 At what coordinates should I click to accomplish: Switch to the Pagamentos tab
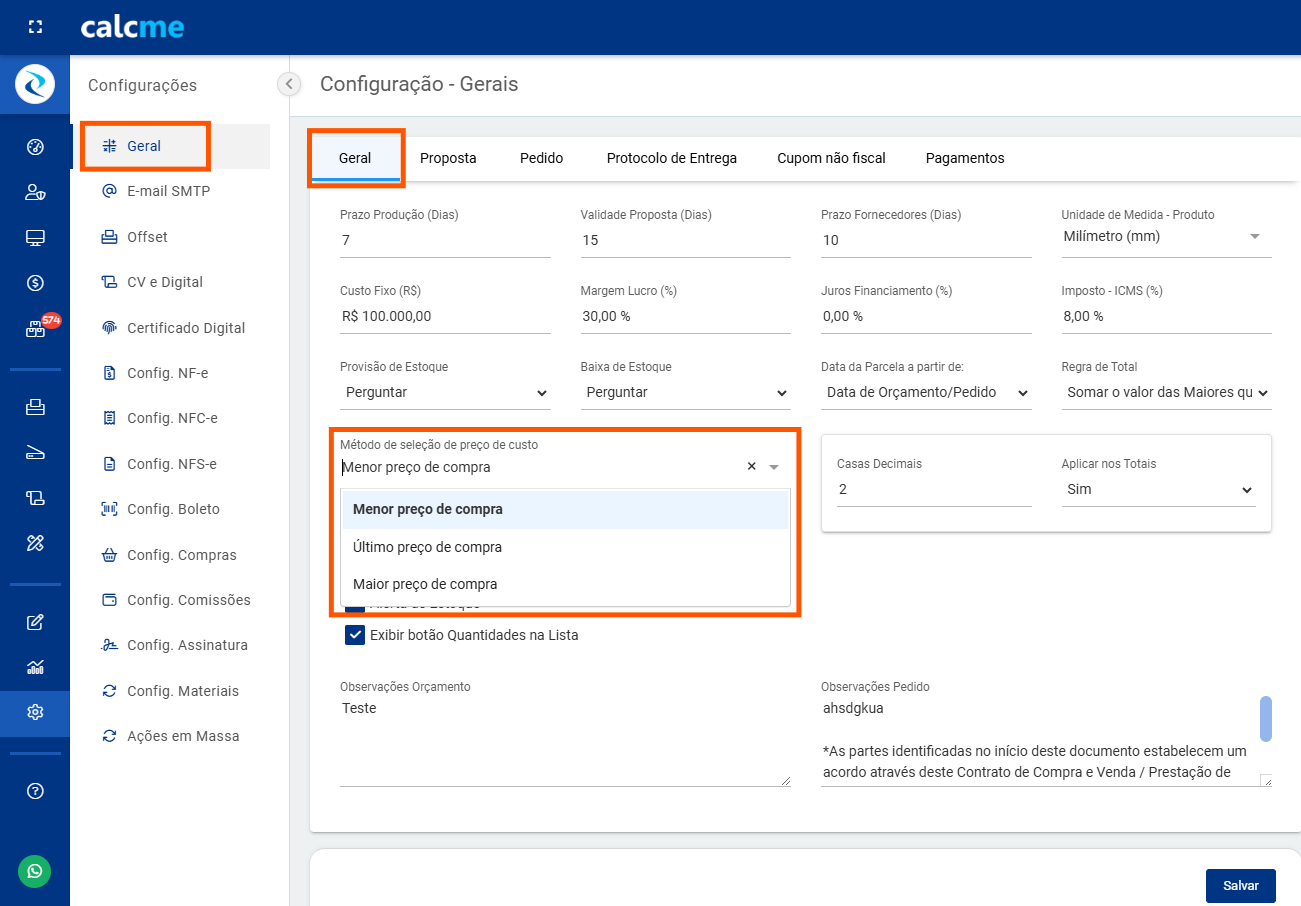pos(964,158)
